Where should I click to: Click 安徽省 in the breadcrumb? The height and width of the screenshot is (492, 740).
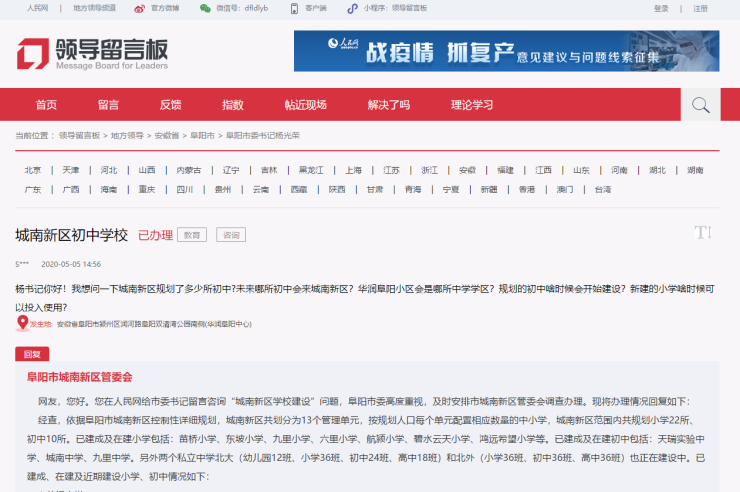click(167, 135)
